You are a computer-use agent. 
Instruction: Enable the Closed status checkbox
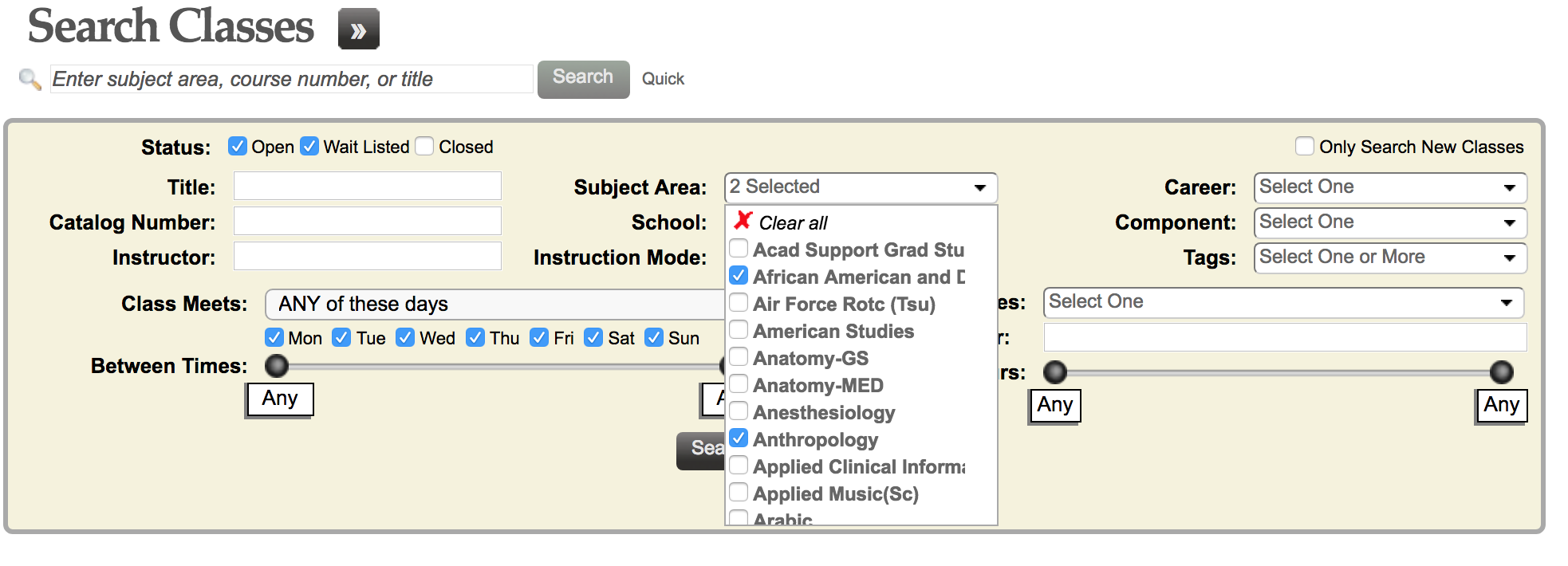[x=424, y=147]
